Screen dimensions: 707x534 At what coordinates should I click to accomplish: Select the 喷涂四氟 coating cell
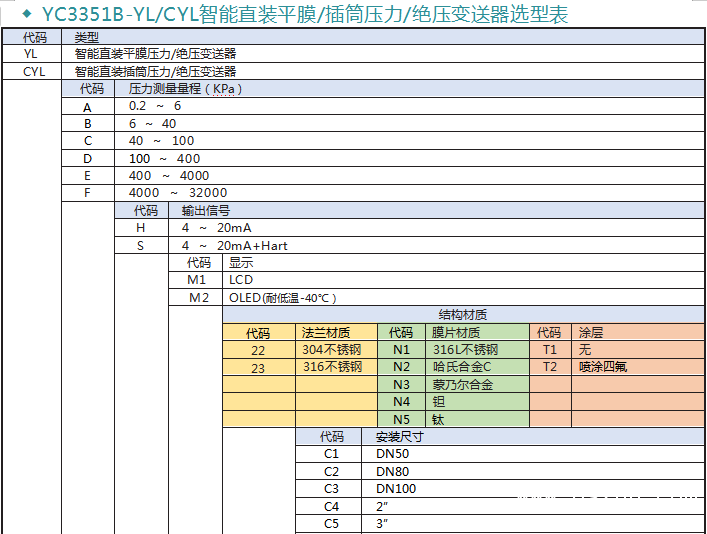[602, 367]
